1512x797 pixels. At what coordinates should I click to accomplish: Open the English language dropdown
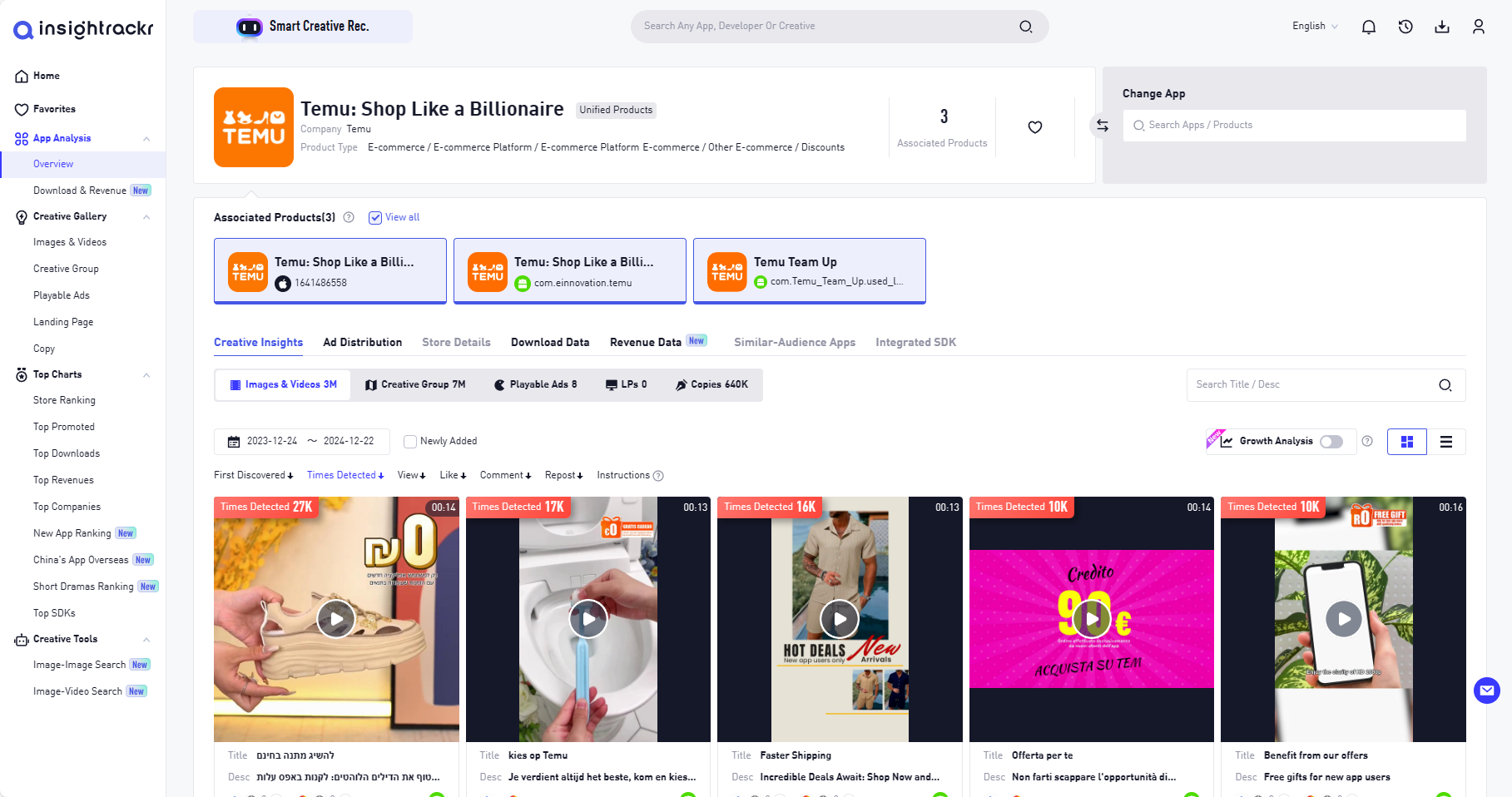pos(1315,27)
